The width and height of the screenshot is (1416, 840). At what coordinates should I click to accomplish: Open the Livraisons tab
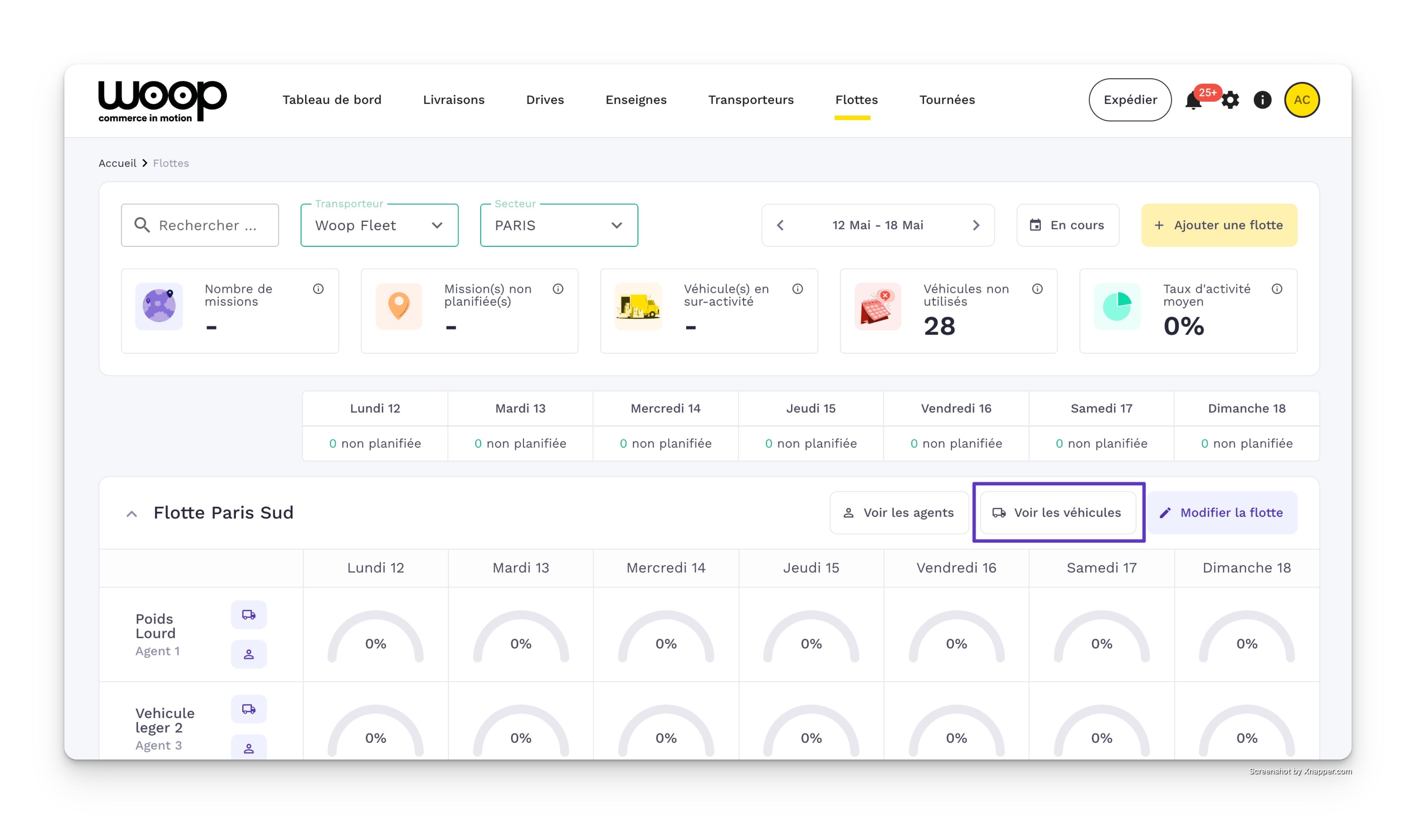pos(454,100)
